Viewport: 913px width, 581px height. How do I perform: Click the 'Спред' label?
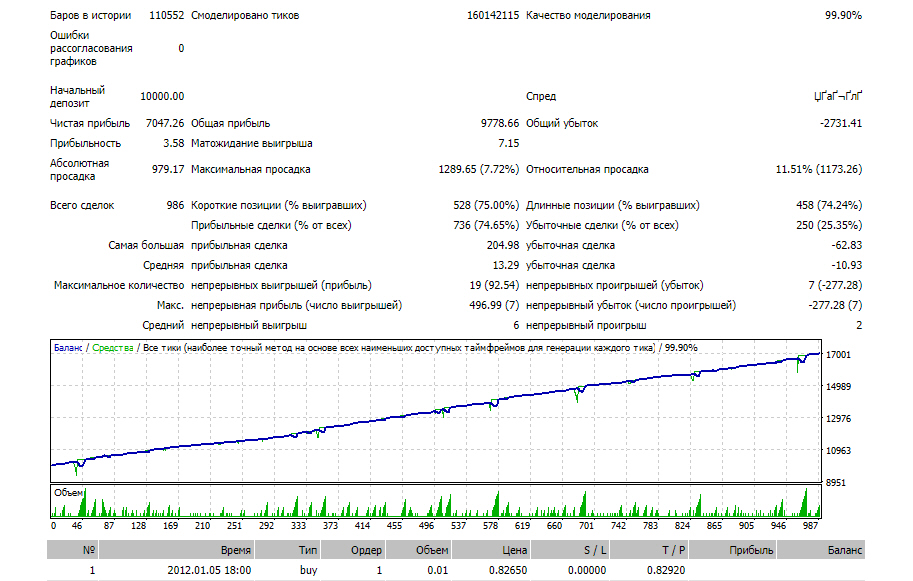pyautogui.click(x=541, y=96)
